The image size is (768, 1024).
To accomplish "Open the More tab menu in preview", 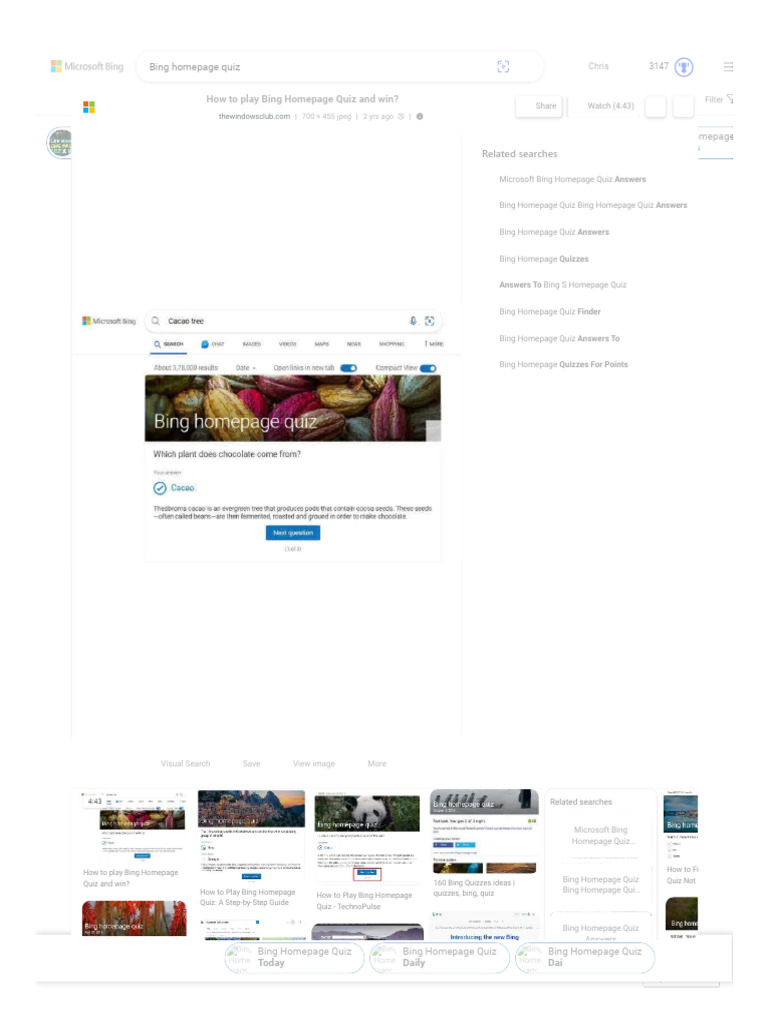I will [x=434, y=344].
